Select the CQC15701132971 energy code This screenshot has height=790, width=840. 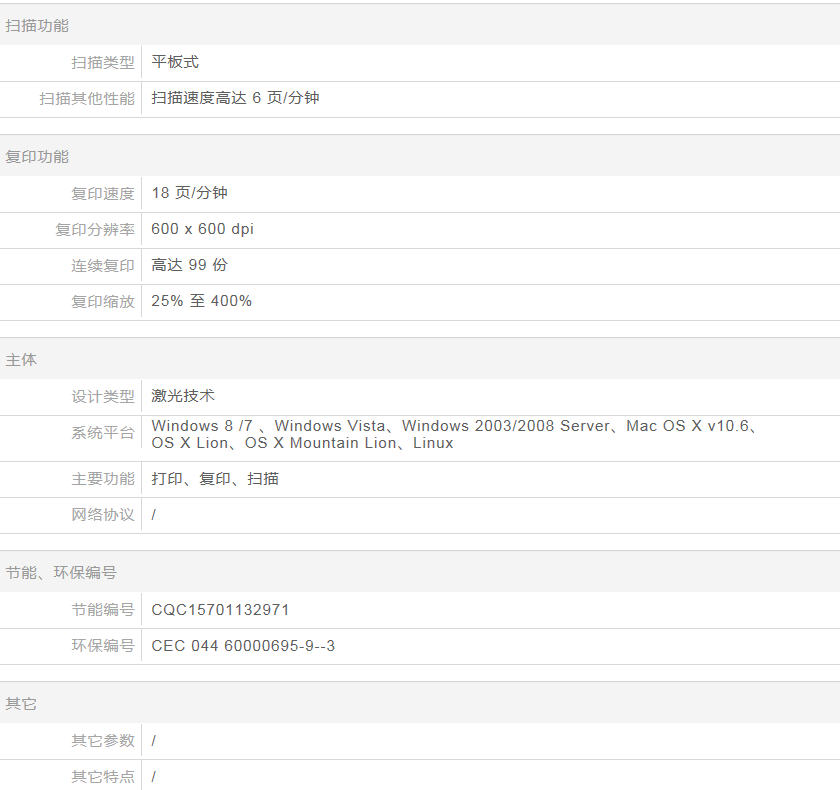coord(220,610)
